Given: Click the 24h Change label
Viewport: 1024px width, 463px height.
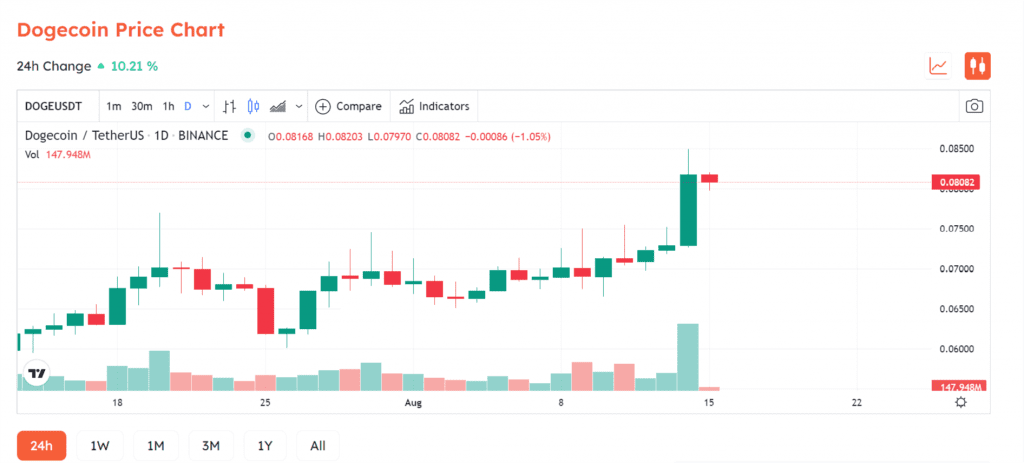Looking at the screenshot, I should click(54, 66).
